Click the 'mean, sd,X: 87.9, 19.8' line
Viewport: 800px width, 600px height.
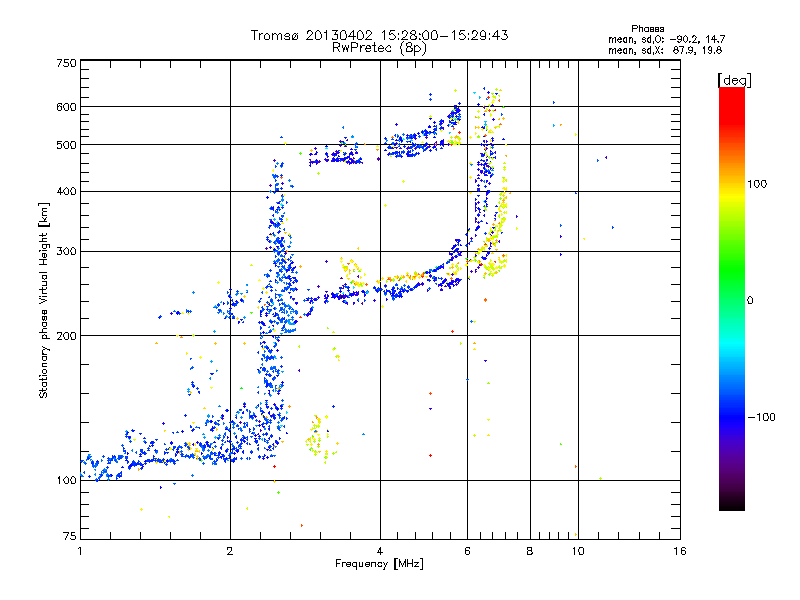pos(665,50)
